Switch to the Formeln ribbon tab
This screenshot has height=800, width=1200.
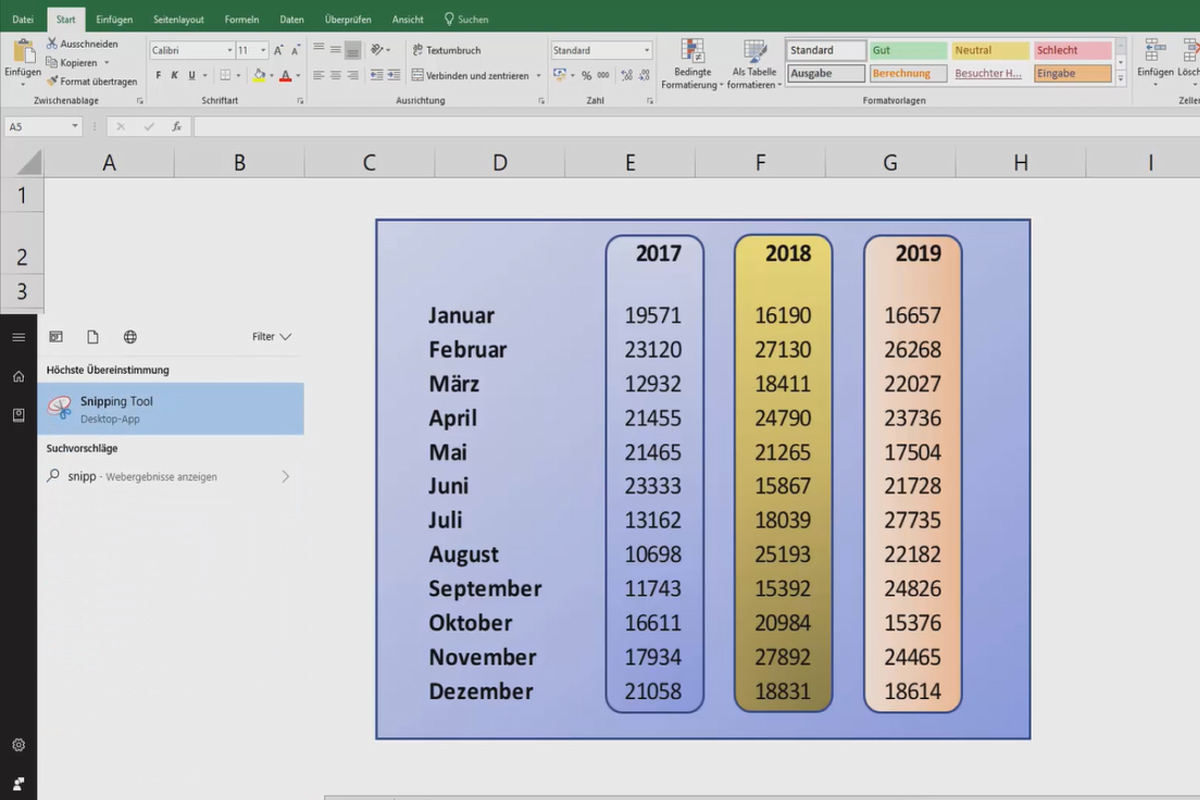pyautogui.click(x=243, y=18)
